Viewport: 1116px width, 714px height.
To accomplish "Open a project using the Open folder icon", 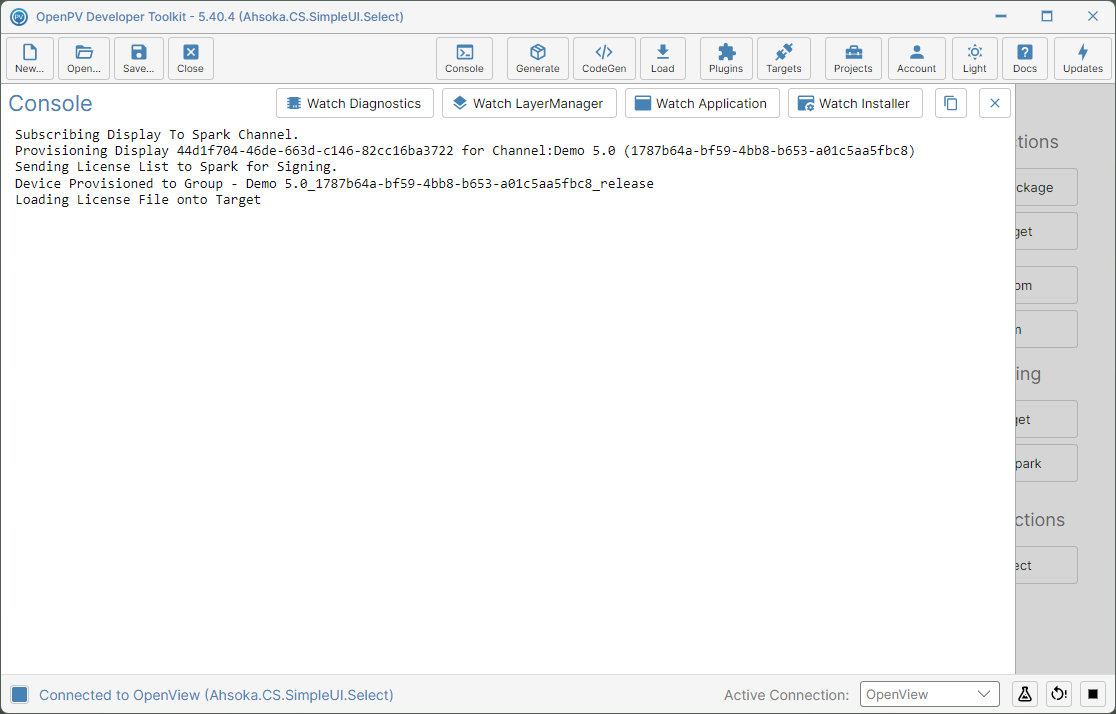I will [84, 58].
